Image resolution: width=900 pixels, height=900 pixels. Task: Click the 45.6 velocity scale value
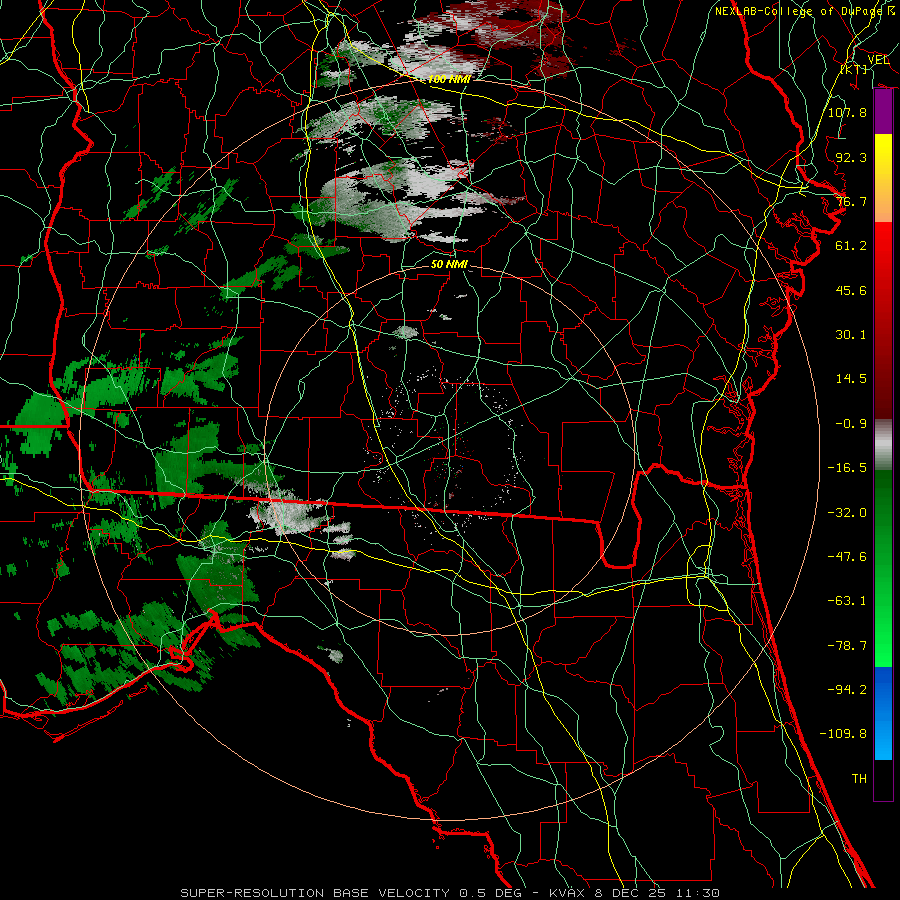tap(851, 290)
